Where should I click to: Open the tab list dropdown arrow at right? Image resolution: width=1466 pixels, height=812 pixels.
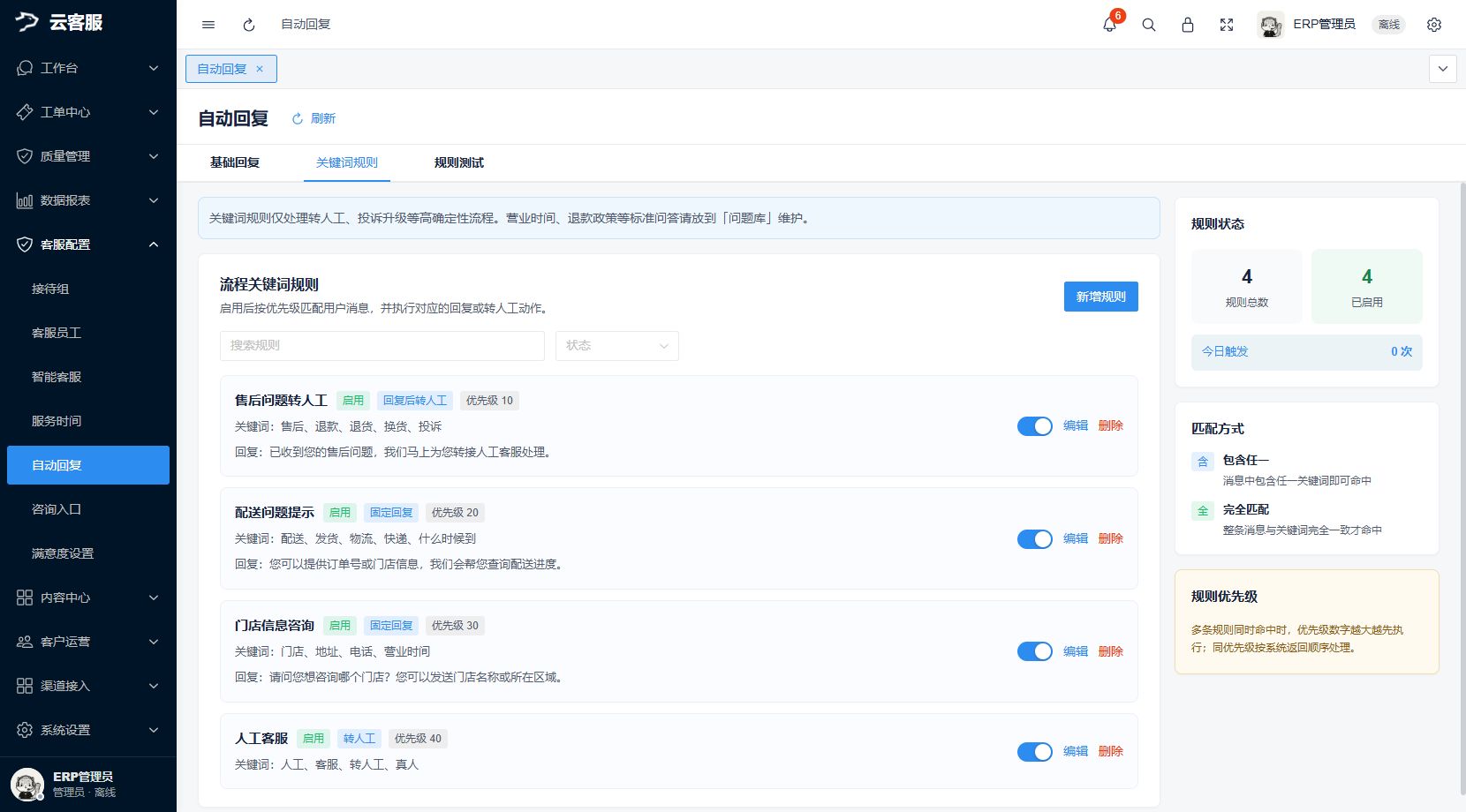[x=1443, y=69]
